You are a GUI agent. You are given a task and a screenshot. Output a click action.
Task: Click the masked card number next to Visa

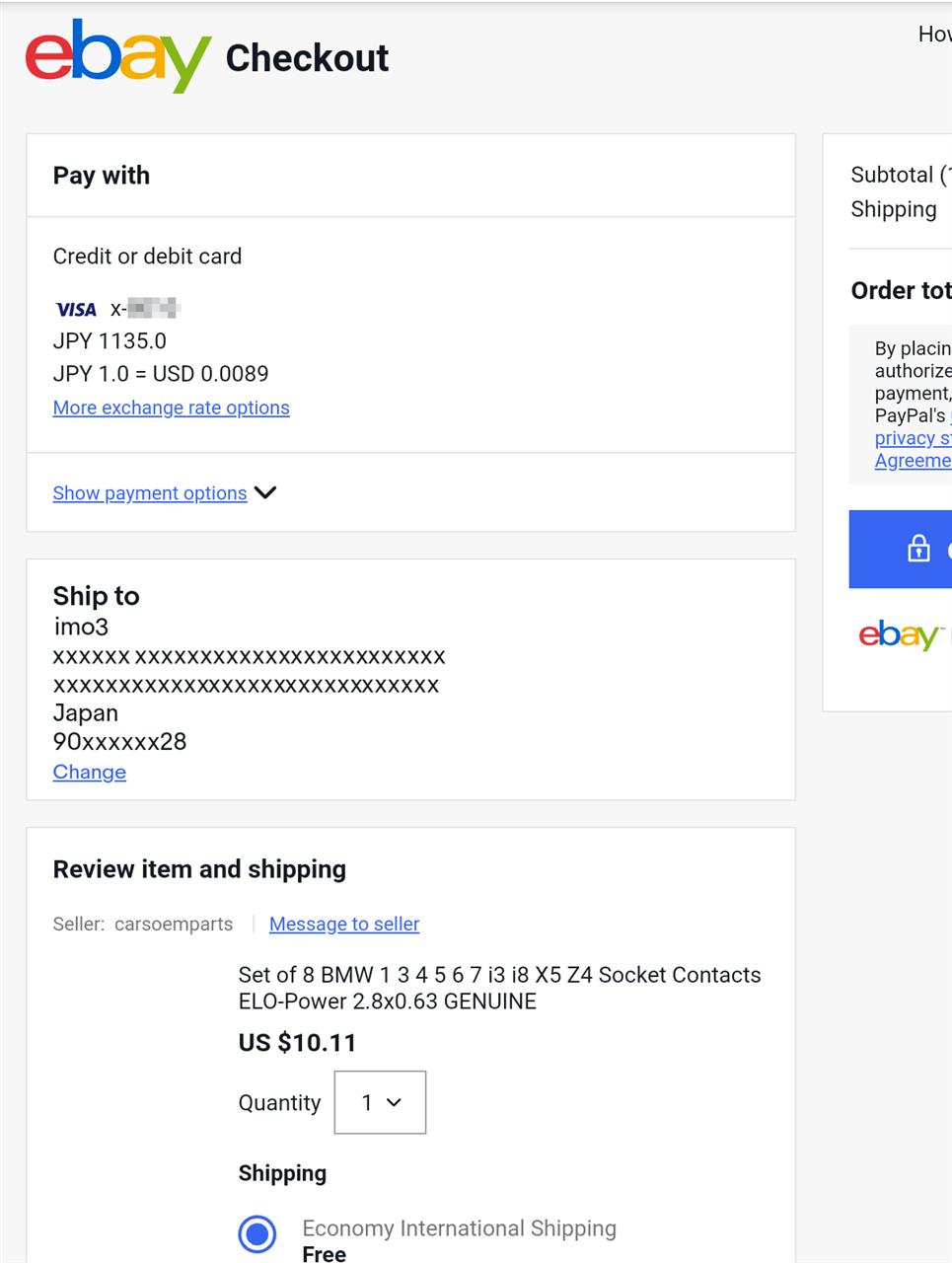(x=145, y=309)
